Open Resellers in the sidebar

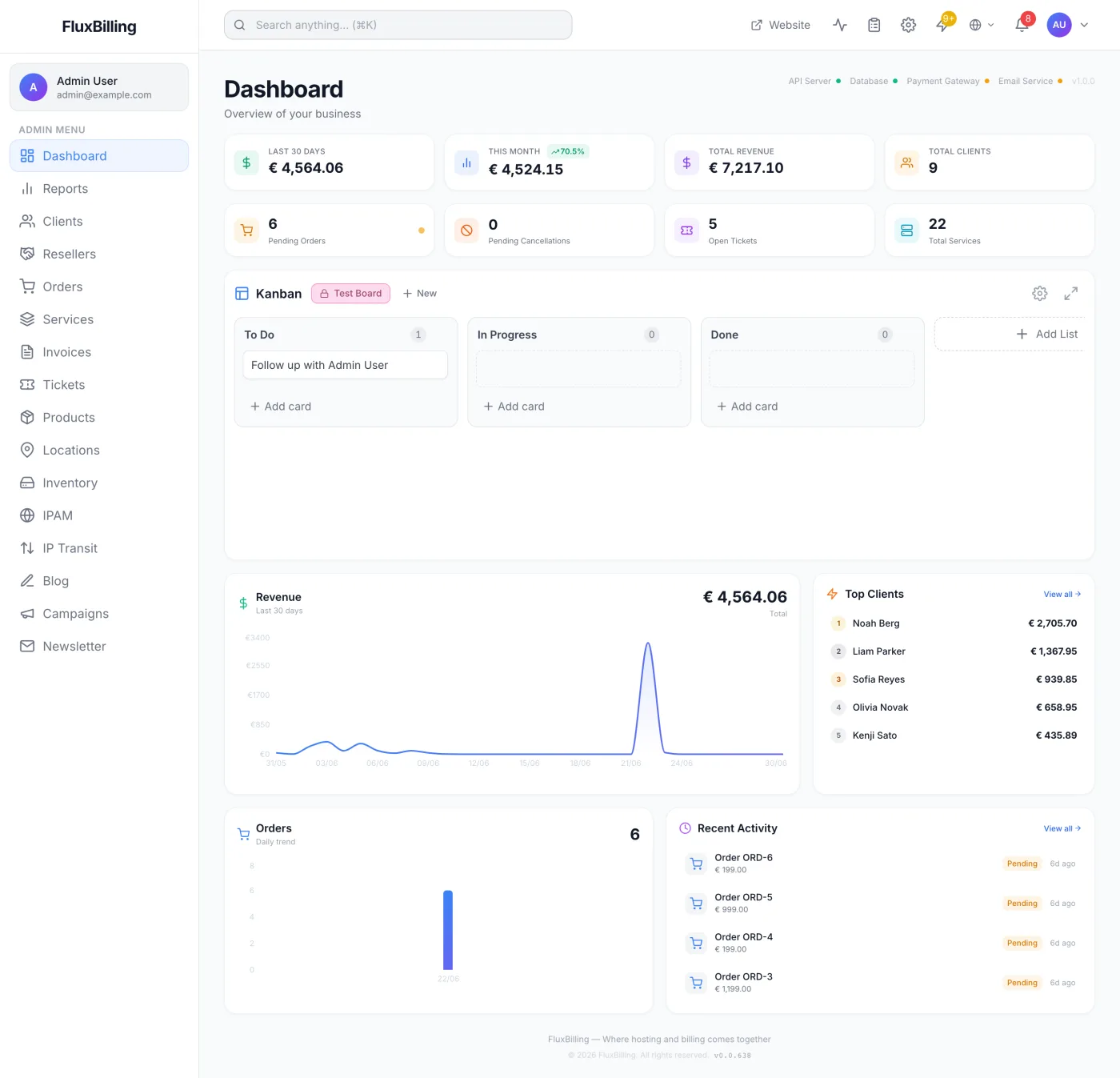[99, 254]
